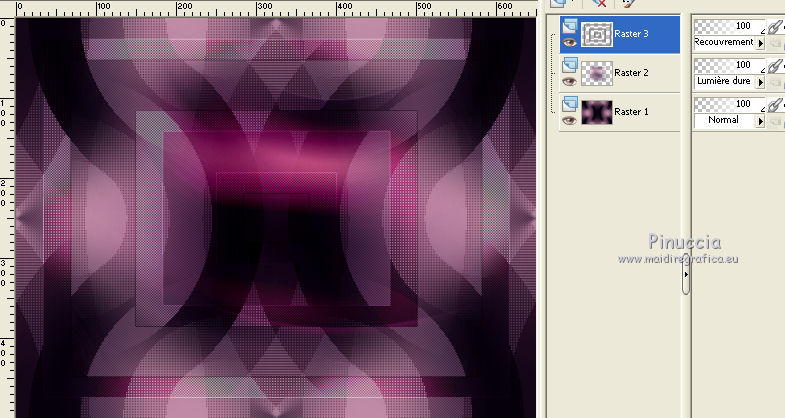Select the Raster 3 layer name

tap(631, 34)
